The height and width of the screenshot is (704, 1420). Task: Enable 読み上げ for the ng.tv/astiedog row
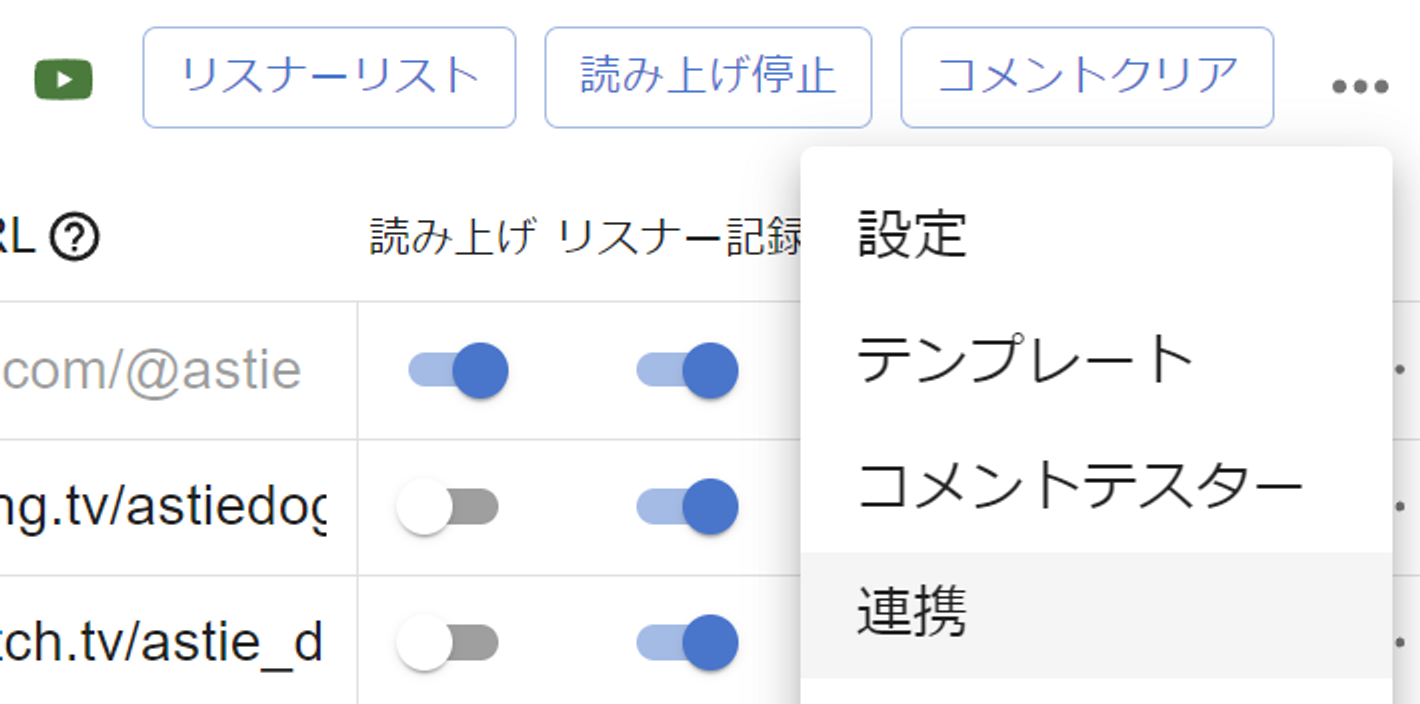(x=448, y=506)
